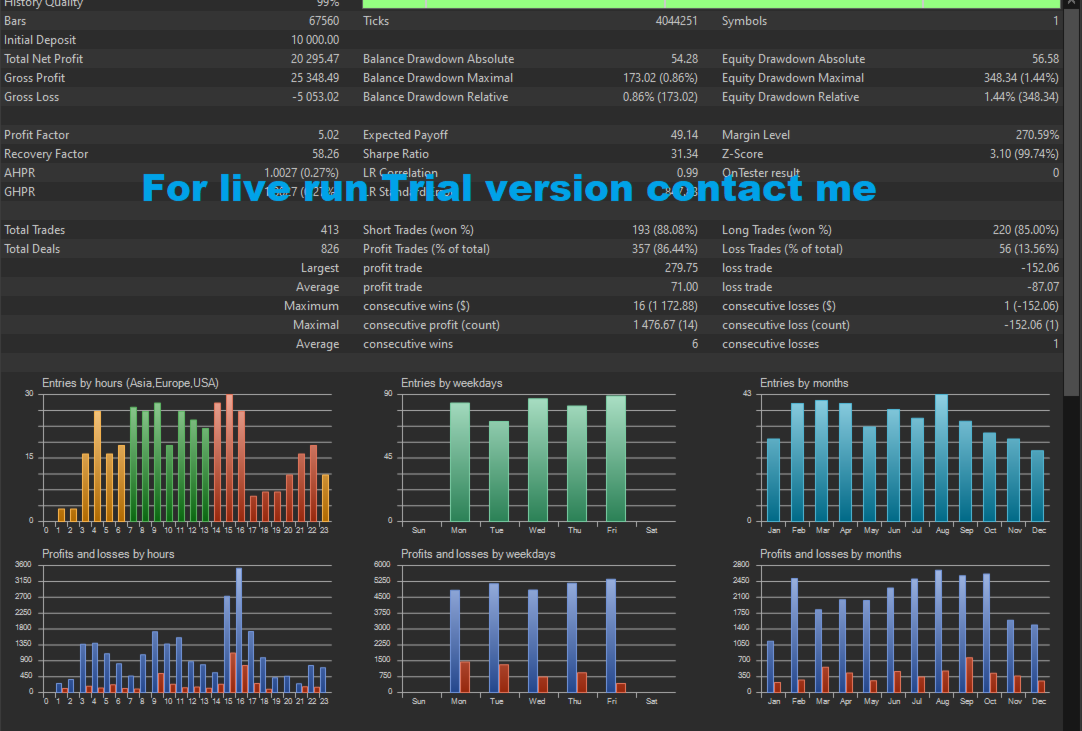Click the green History Quality progress bar
The height and width of the screenshot is (731, 1082).
(x=711, y=3)
